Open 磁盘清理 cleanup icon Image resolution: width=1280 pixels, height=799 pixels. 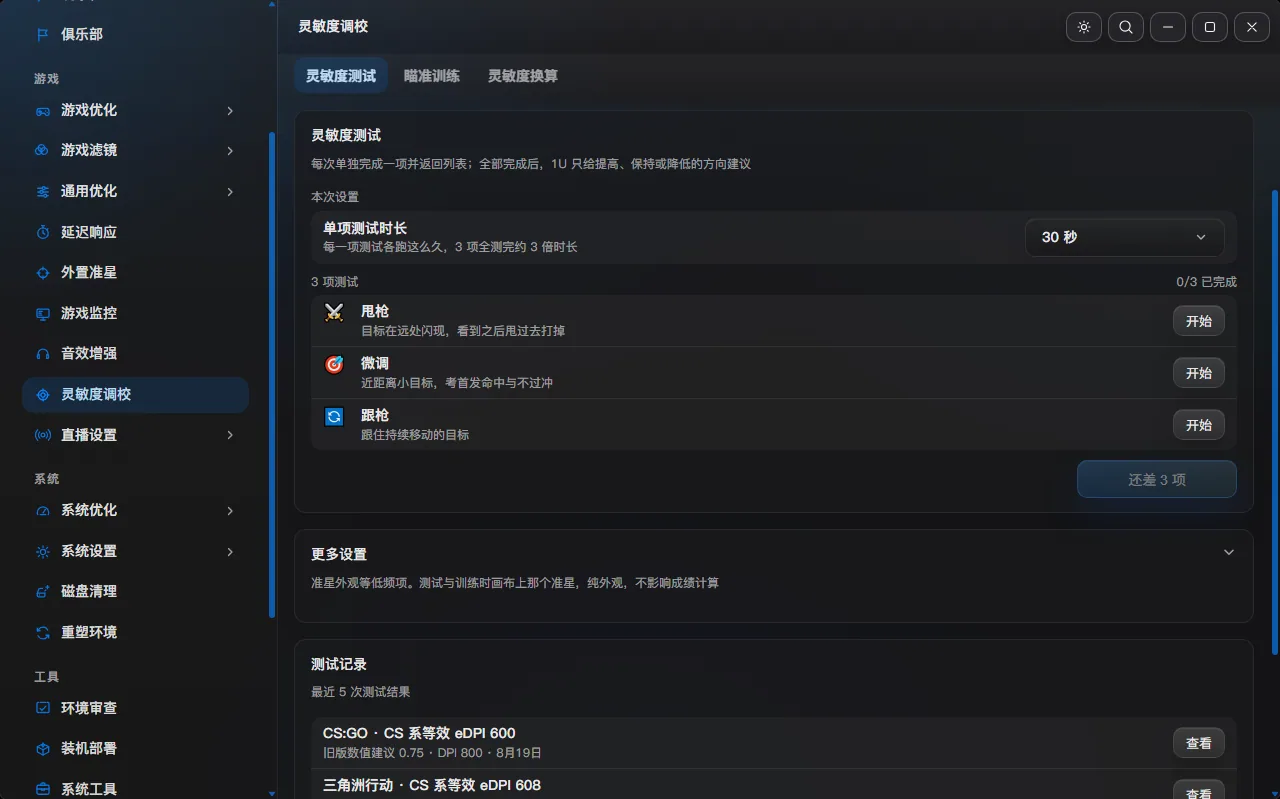(x=43, y=591)
